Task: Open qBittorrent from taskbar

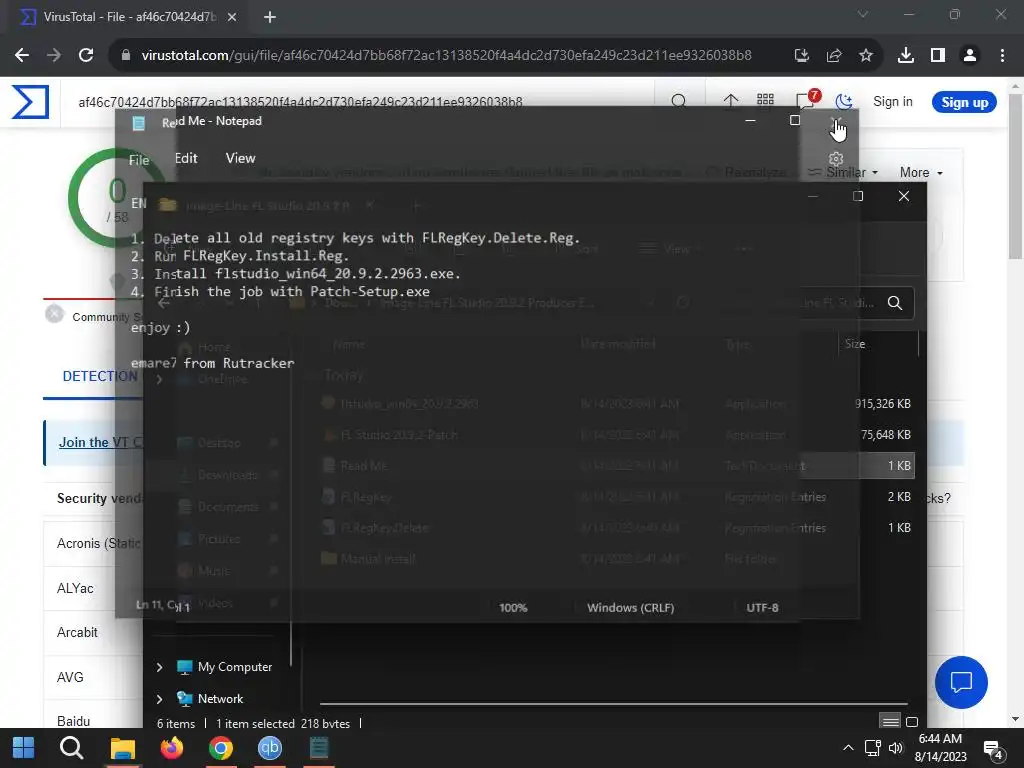Action: [270, 748]
